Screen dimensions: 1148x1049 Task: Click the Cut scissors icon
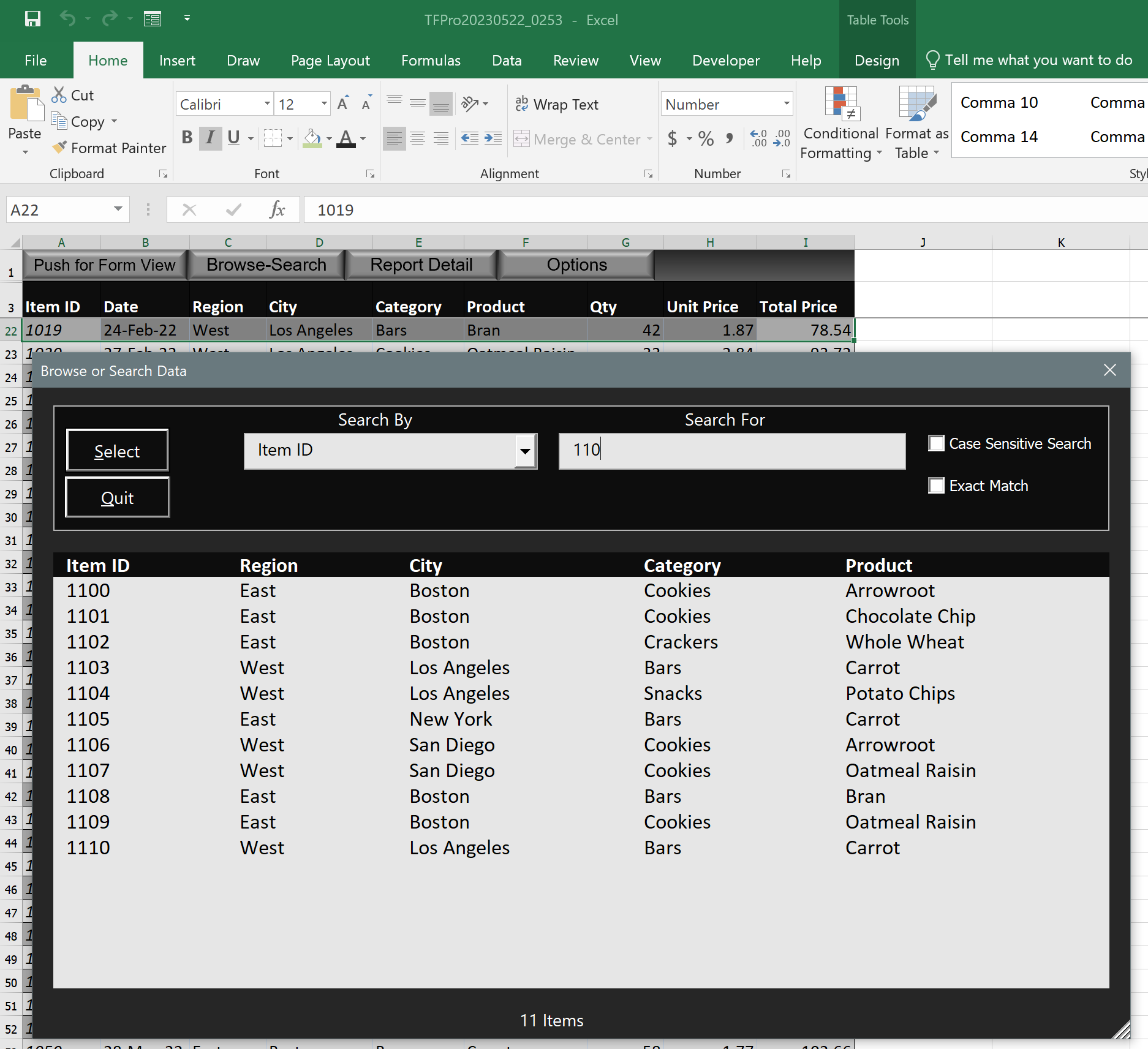click(x=59, y=95)
